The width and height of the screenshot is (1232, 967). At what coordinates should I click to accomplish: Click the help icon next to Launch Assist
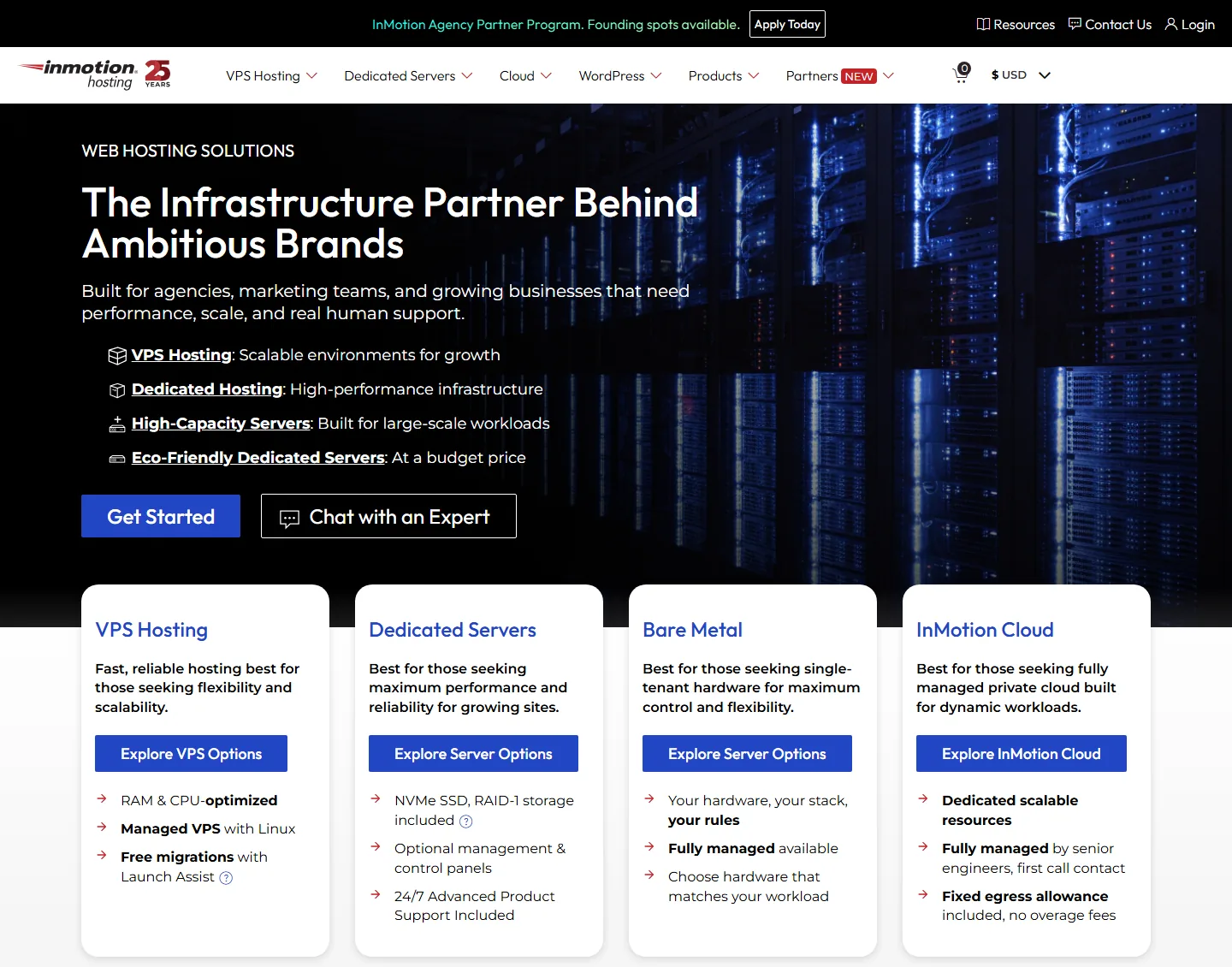[226, 877]
